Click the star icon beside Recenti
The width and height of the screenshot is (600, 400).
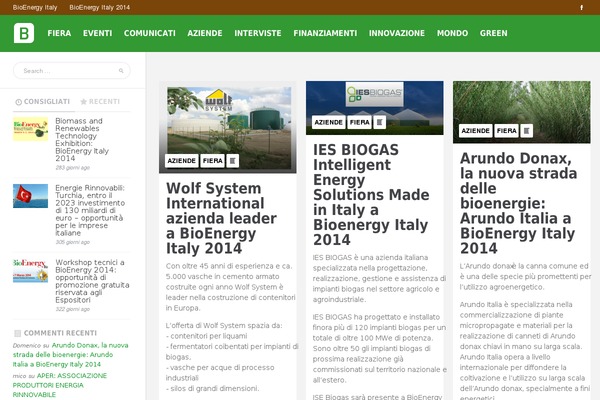click(x=83, y=102)
